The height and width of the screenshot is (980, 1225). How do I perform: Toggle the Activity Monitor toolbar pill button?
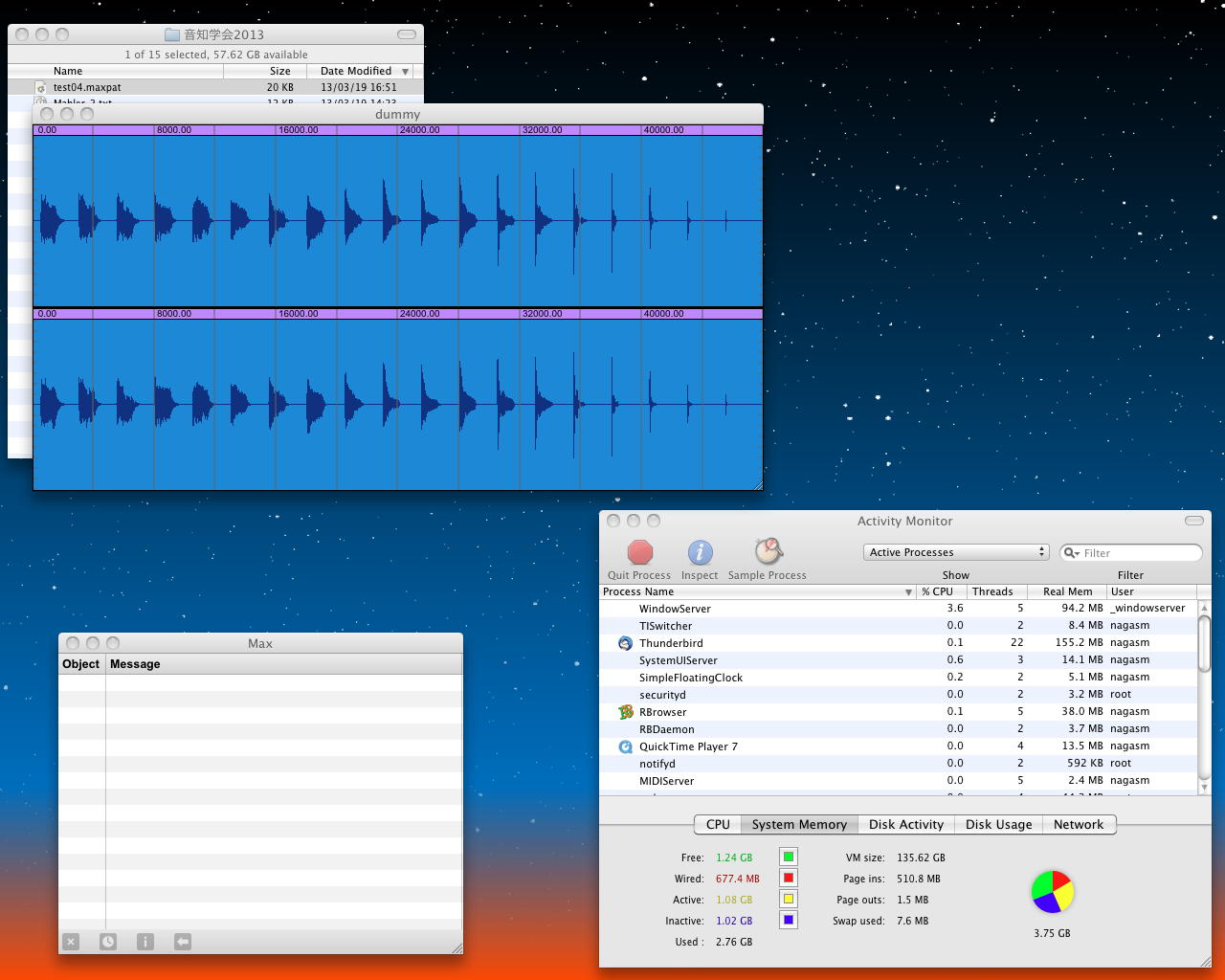point(1193,521)
